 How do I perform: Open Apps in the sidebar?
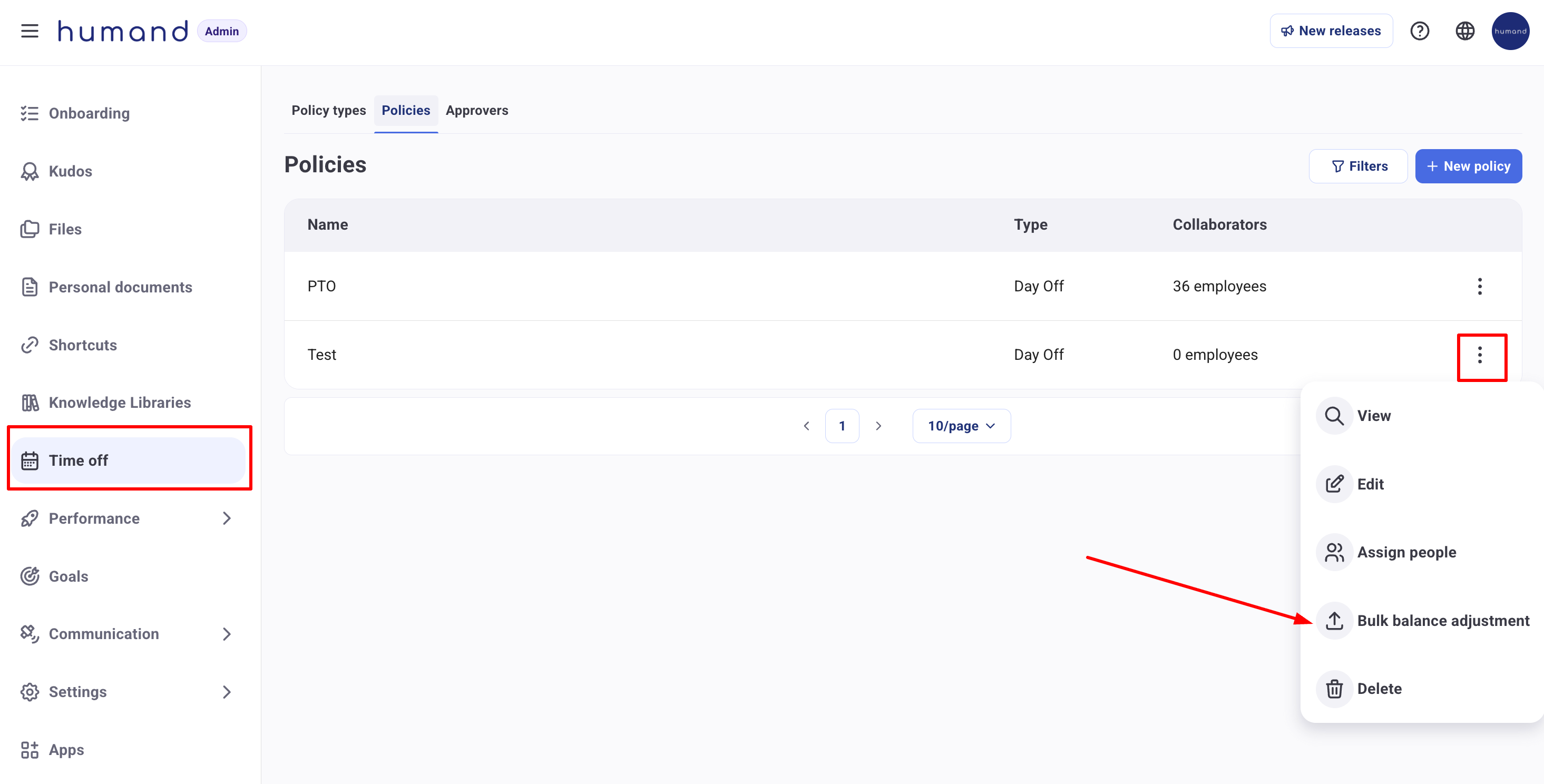tap(66, 749)
